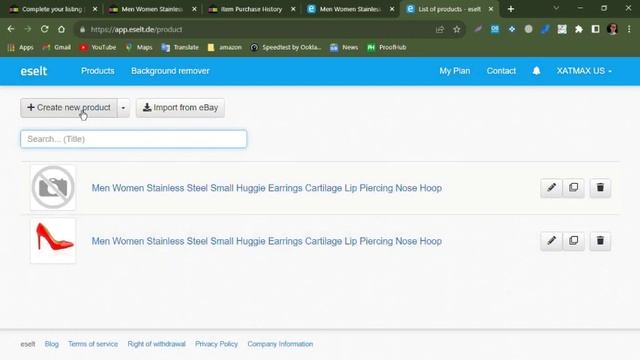
Task: Open Right of withdrawal footer link
Action: 156,344
